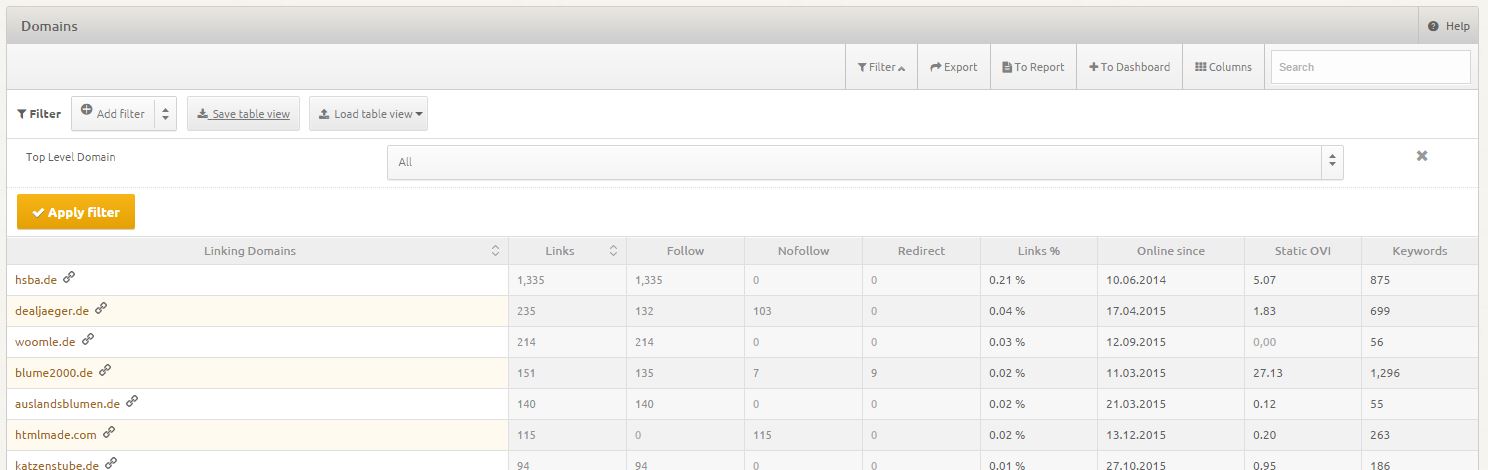Open Load table view dropdown
1488x470 pixels.
tap(369, 114)
